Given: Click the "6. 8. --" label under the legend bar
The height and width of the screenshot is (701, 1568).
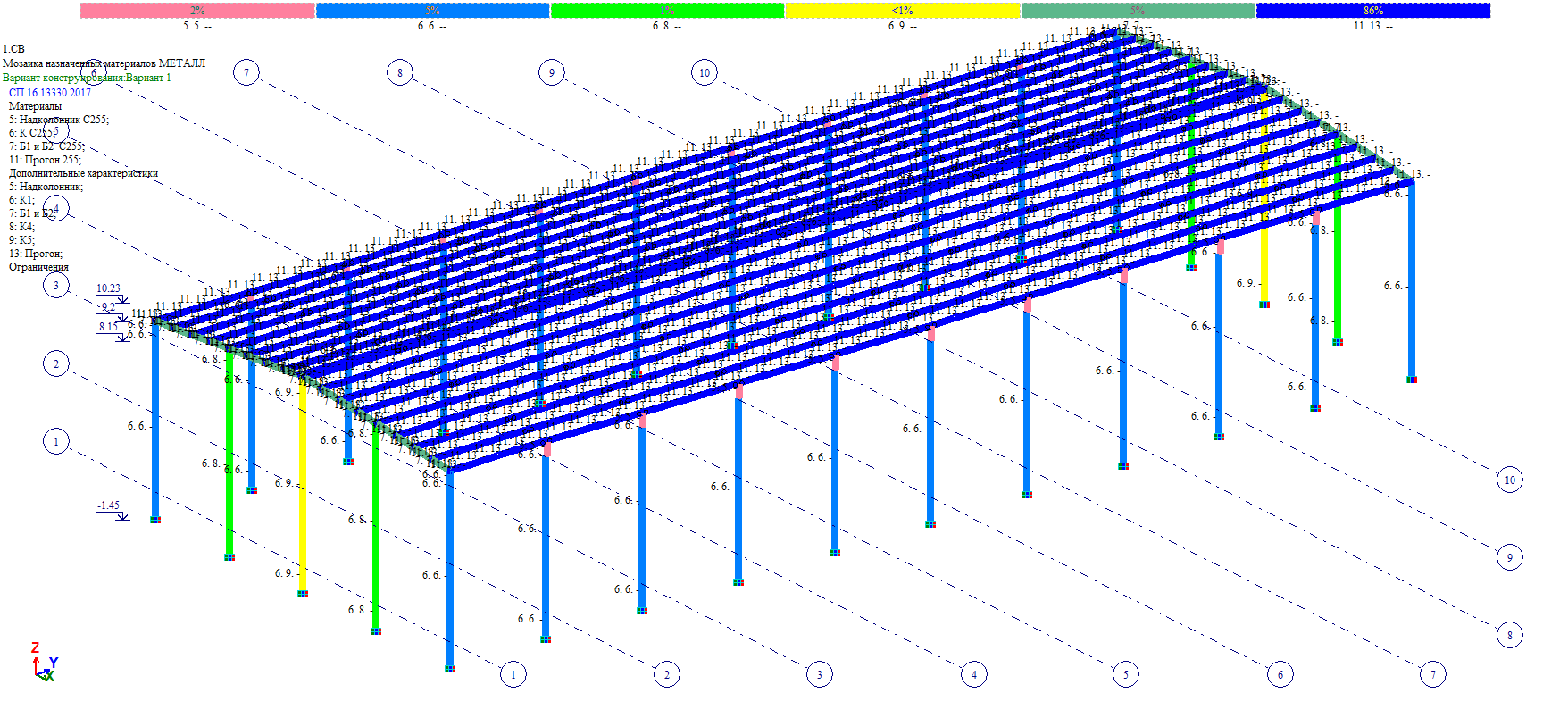Looking at the screenshot, I should pyautogui.click(x=667, y=26).
